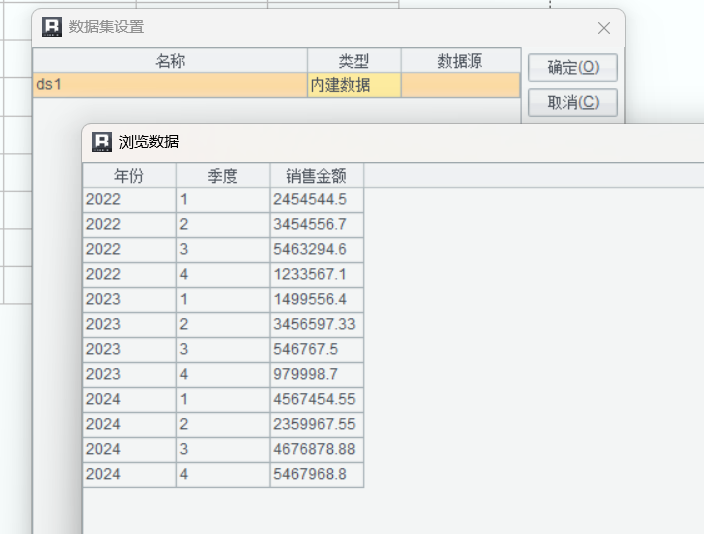Select the ds1 dataset row
The width and height of the screenshot is (704, 534).
point(170,85)
